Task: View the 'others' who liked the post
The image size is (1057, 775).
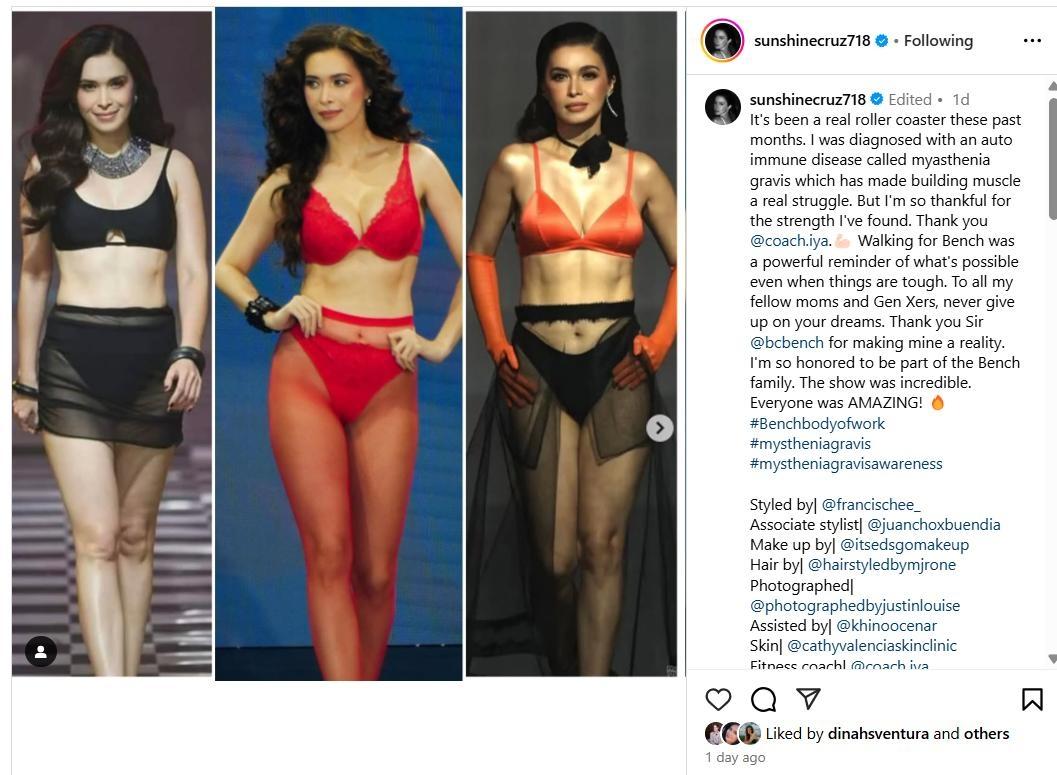Action: point(986,733)
